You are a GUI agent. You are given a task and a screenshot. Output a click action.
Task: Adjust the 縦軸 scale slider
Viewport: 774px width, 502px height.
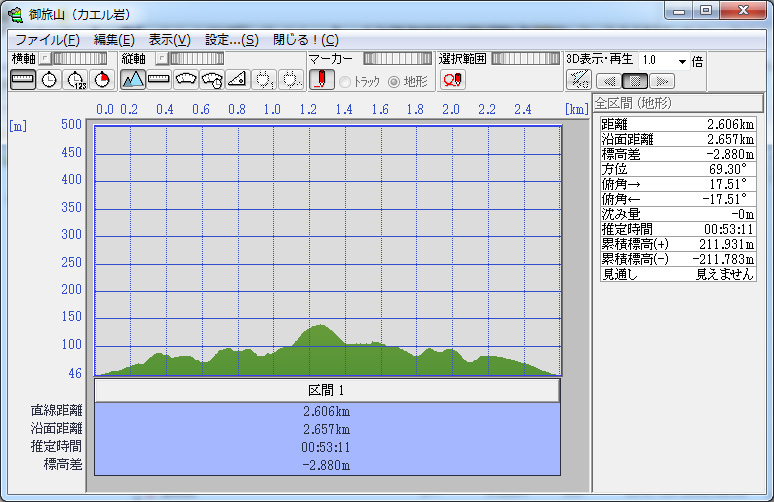pos(196,59)
